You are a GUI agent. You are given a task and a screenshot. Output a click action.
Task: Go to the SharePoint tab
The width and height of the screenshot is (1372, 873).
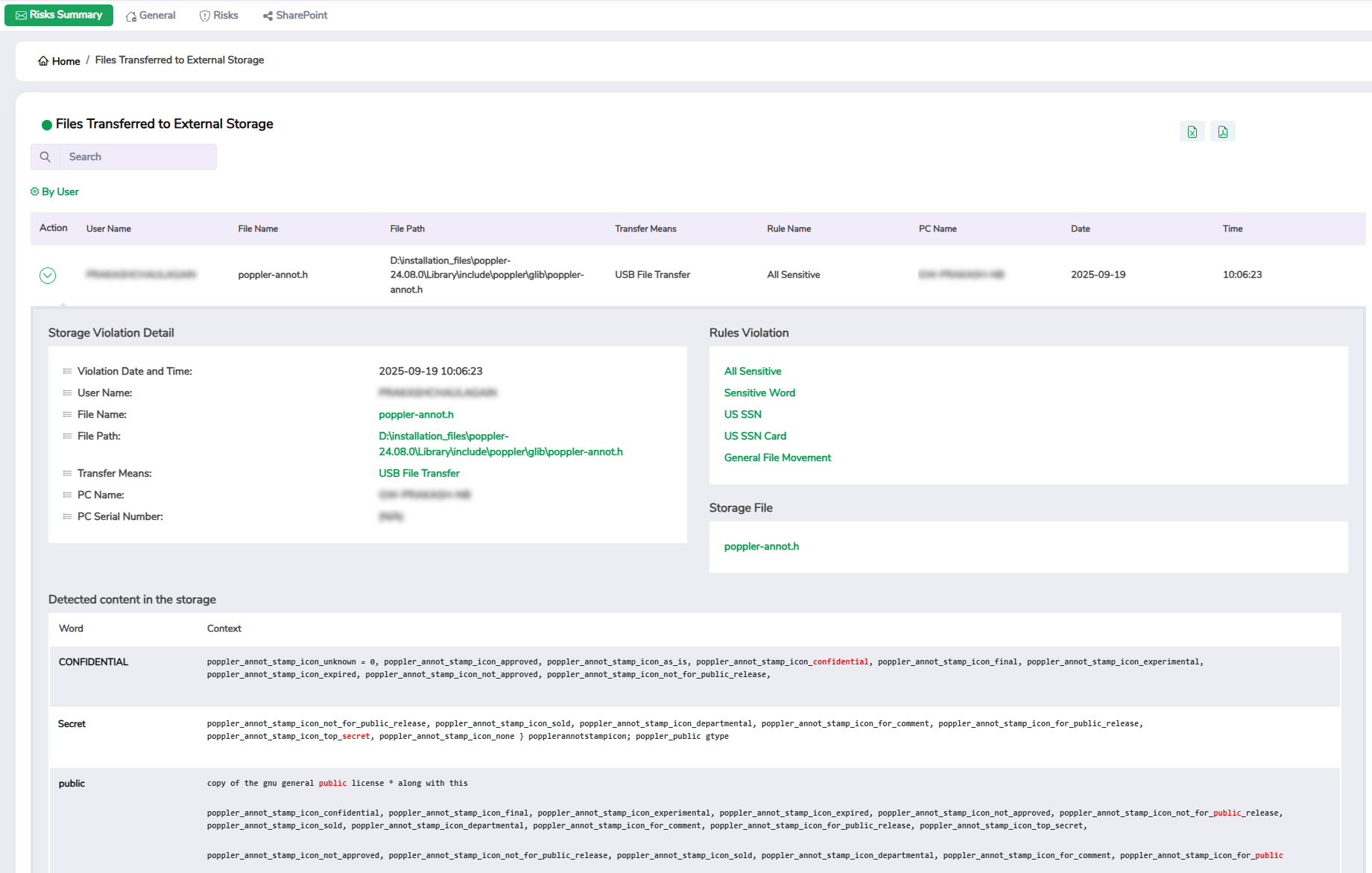(x=295, y=16)
